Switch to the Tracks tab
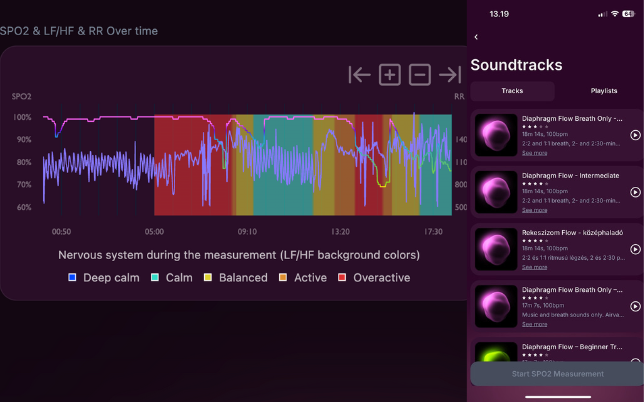This screenshot has height=402, width=644. (x=512, y=90)
